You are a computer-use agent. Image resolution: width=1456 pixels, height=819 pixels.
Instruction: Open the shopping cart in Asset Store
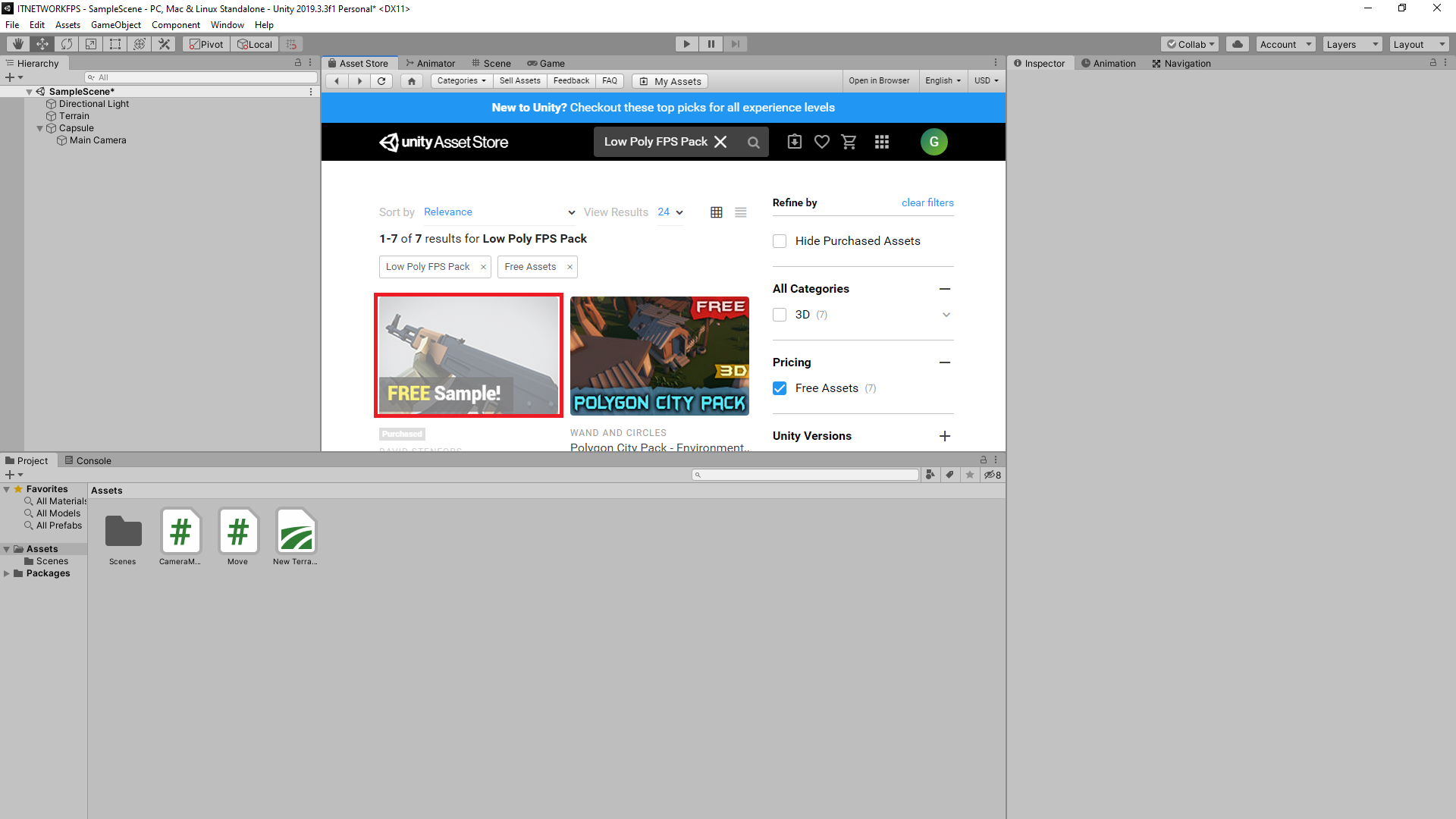pos(849,142)
